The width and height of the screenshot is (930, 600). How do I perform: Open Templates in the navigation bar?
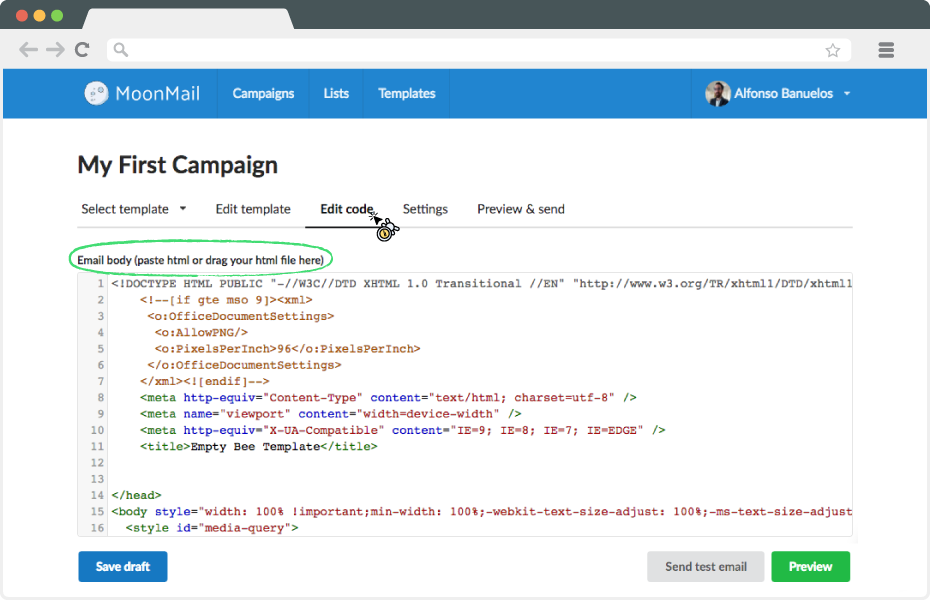[x=407, y=93]
